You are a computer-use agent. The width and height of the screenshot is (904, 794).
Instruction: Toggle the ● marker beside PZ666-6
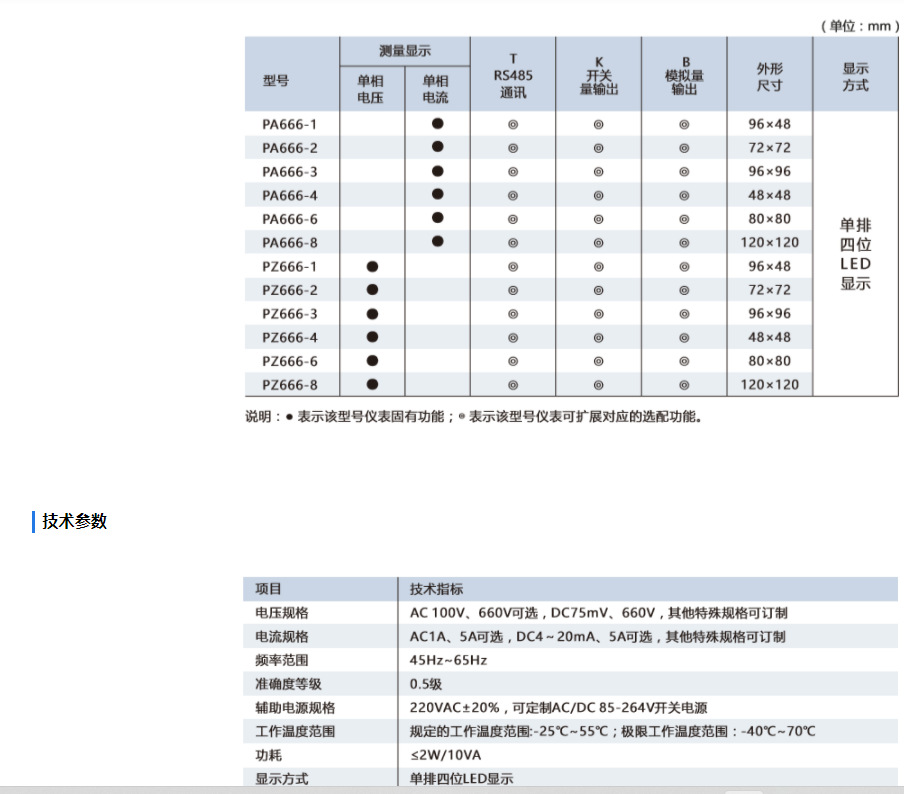(373, 360)
